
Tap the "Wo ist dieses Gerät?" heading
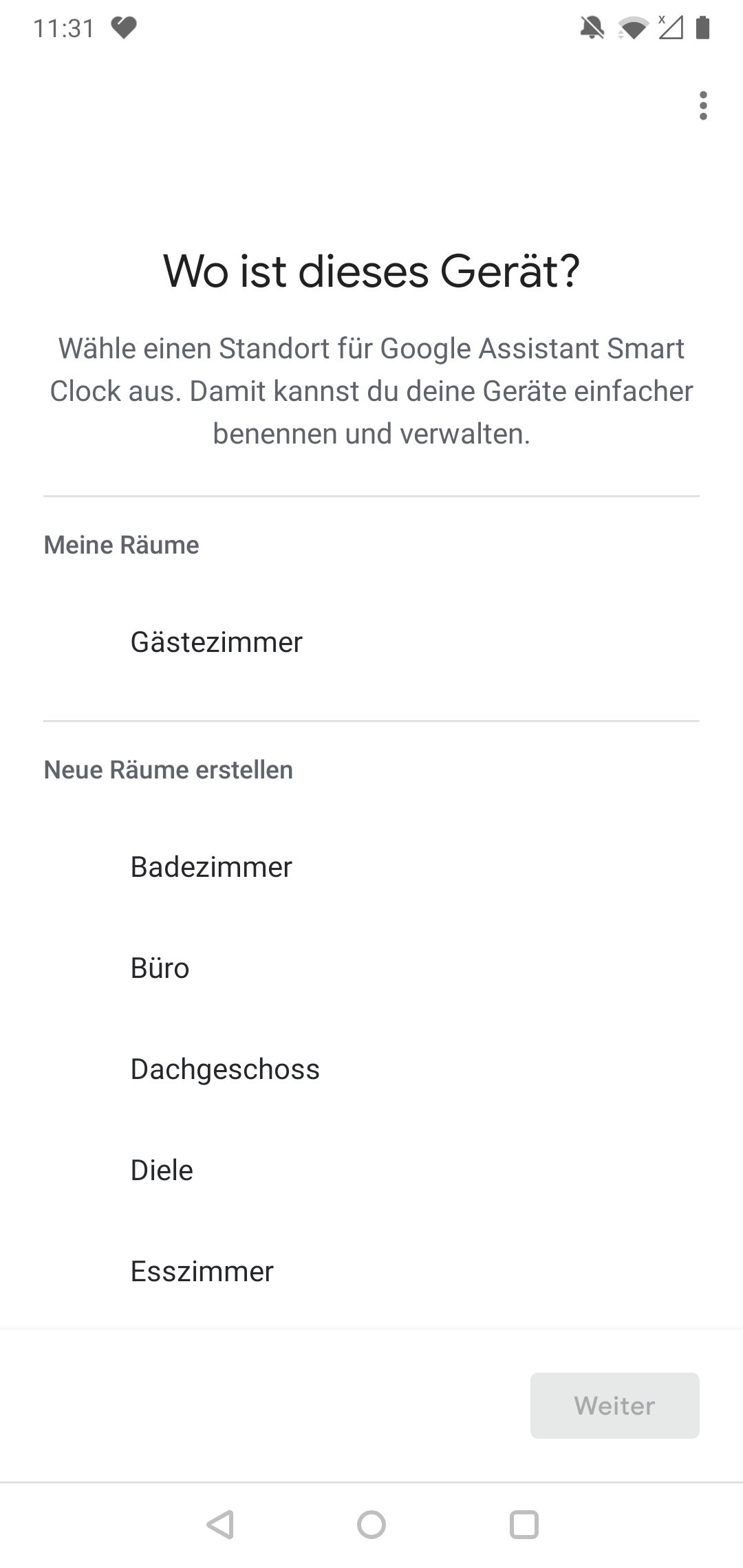371,271
